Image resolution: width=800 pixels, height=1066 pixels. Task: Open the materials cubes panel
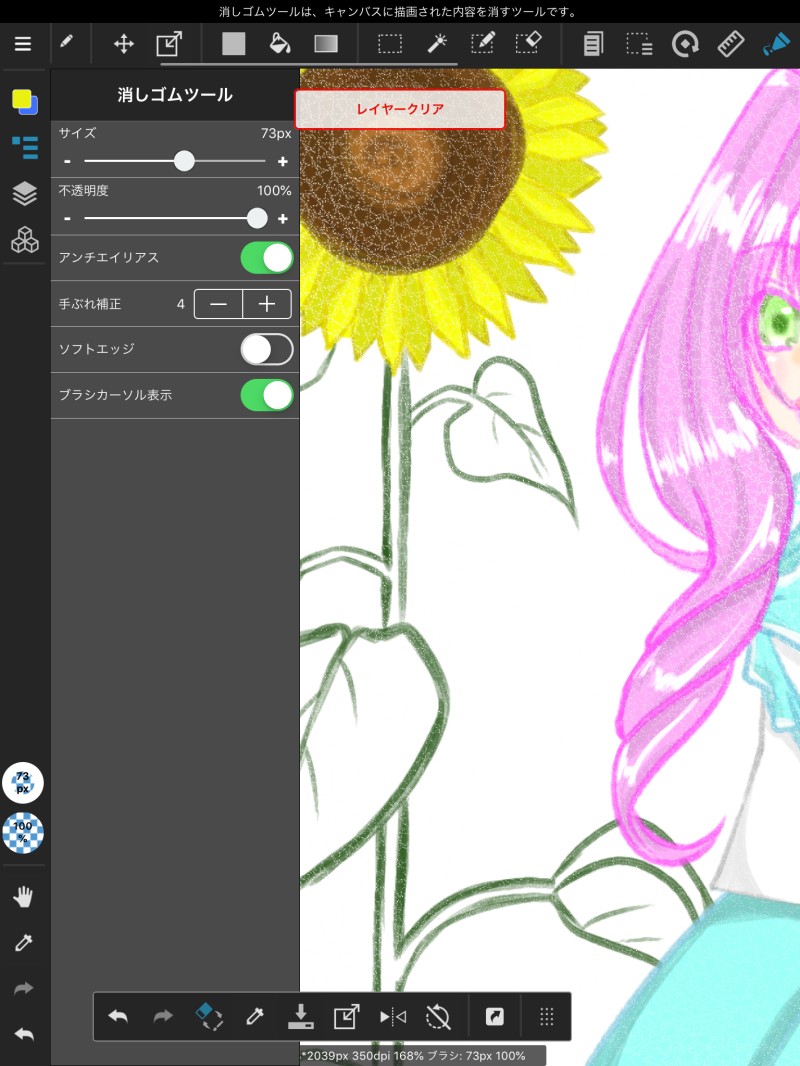[x=25, y=240]
